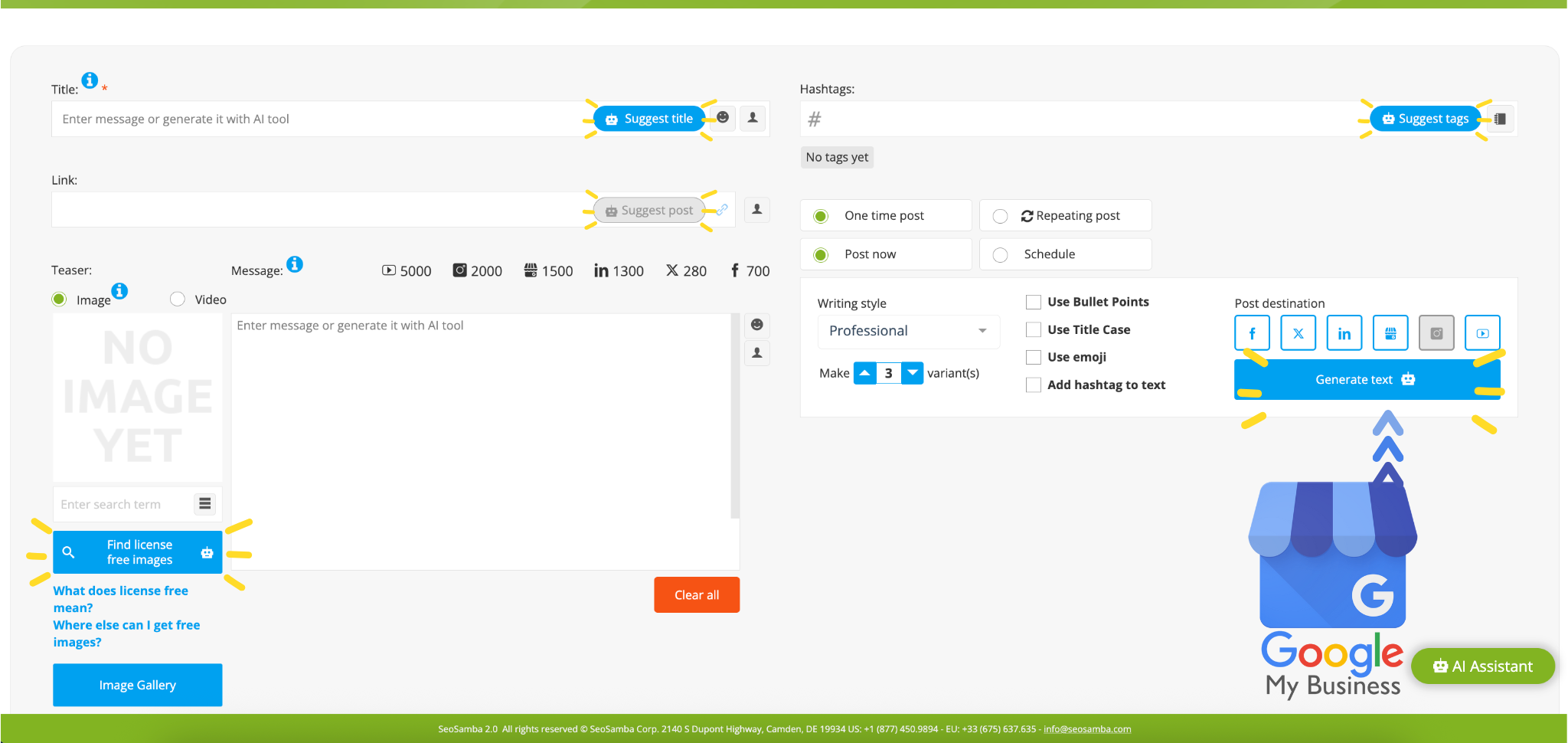Click the hashtag book icon
This screenshot has width=1568, height=743.
[x=1501, y=119]
